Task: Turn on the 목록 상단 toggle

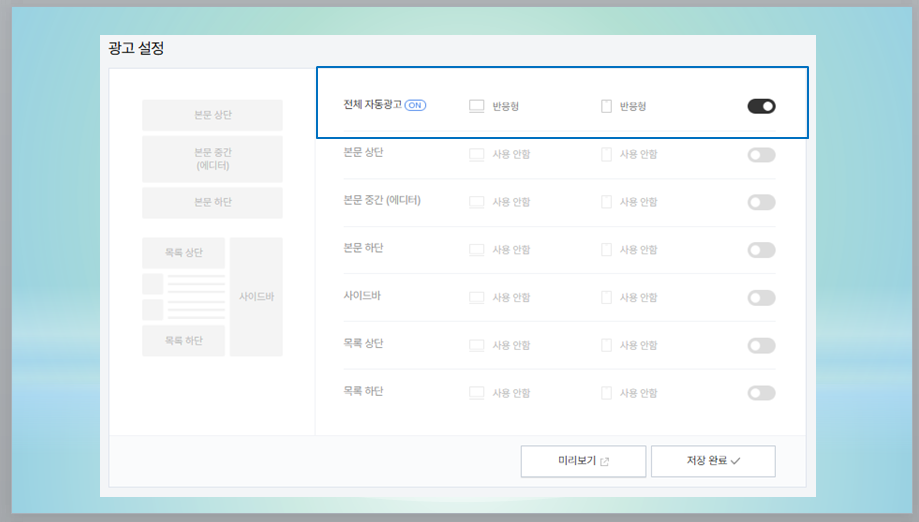Action: [x=761, y=346]
